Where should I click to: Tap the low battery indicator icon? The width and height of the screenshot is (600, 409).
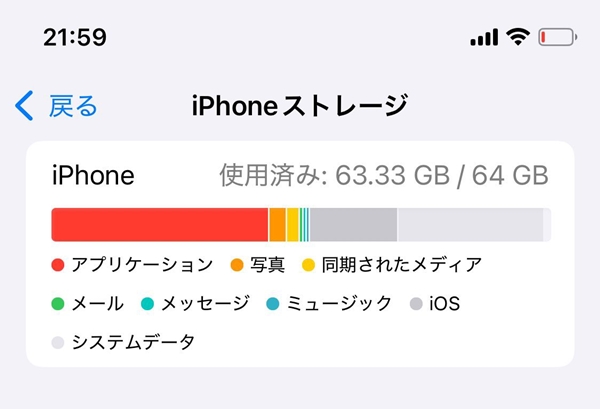pyautogui.click(x=558, y=37)
